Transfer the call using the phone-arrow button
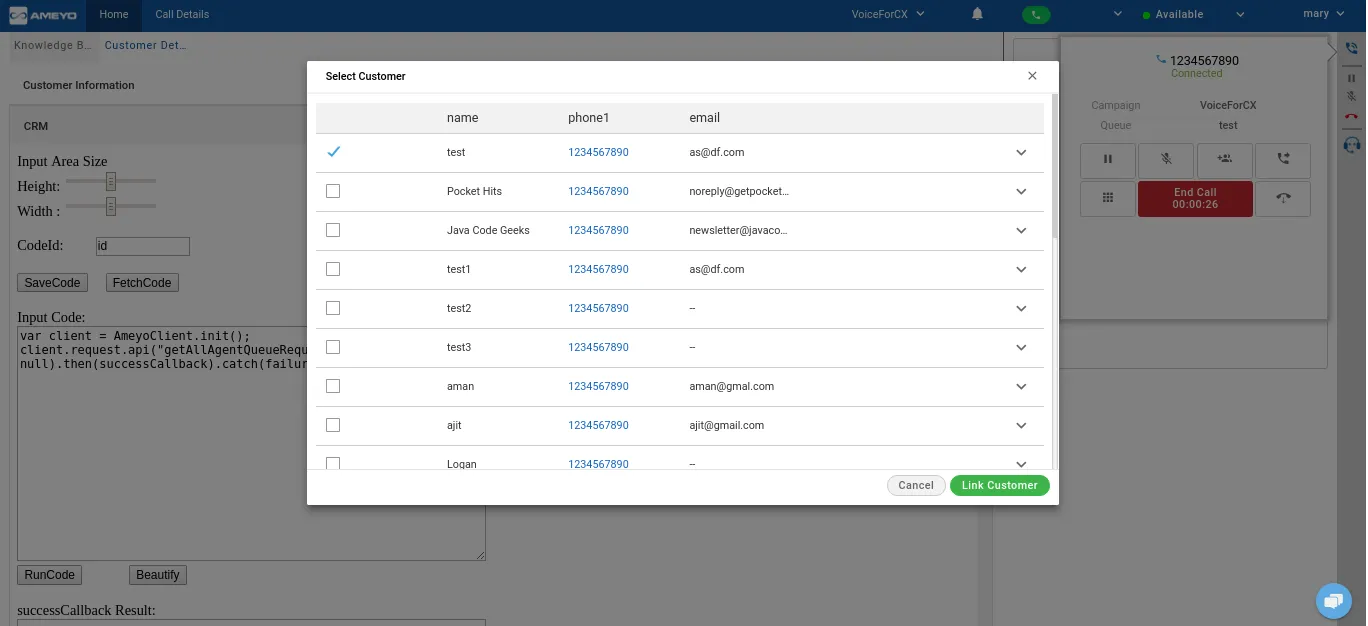Screen dimensions: 1368x626 click(1283, 159)
